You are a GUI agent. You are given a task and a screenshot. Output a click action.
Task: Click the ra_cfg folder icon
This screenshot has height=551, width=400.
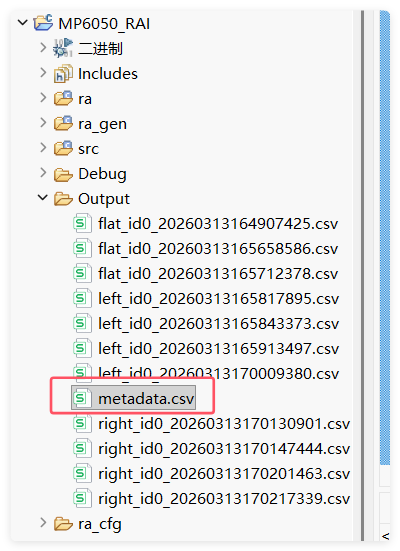point(63,524)
